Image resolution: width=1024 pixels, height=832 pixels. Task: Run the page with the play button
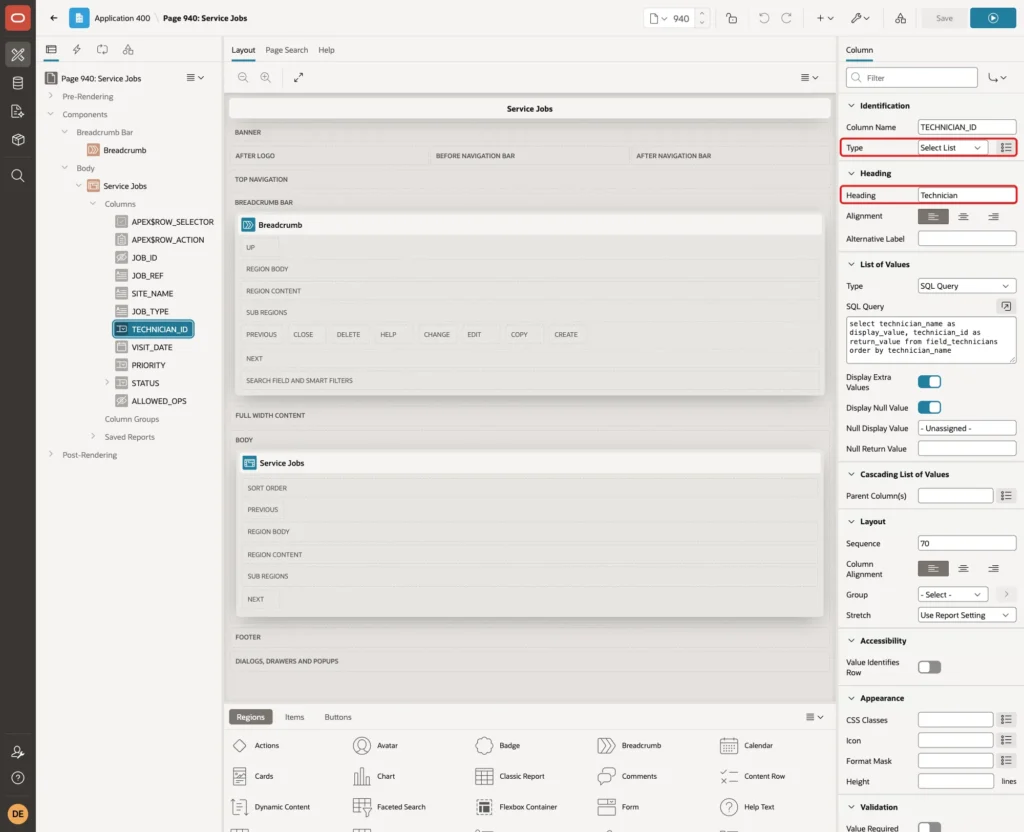993,18
